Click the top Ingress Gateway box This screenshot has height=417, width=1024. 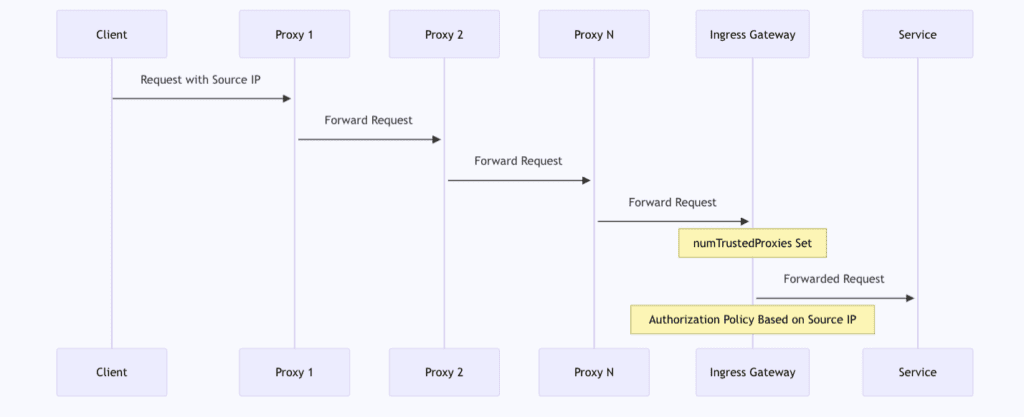click(752, 34)
